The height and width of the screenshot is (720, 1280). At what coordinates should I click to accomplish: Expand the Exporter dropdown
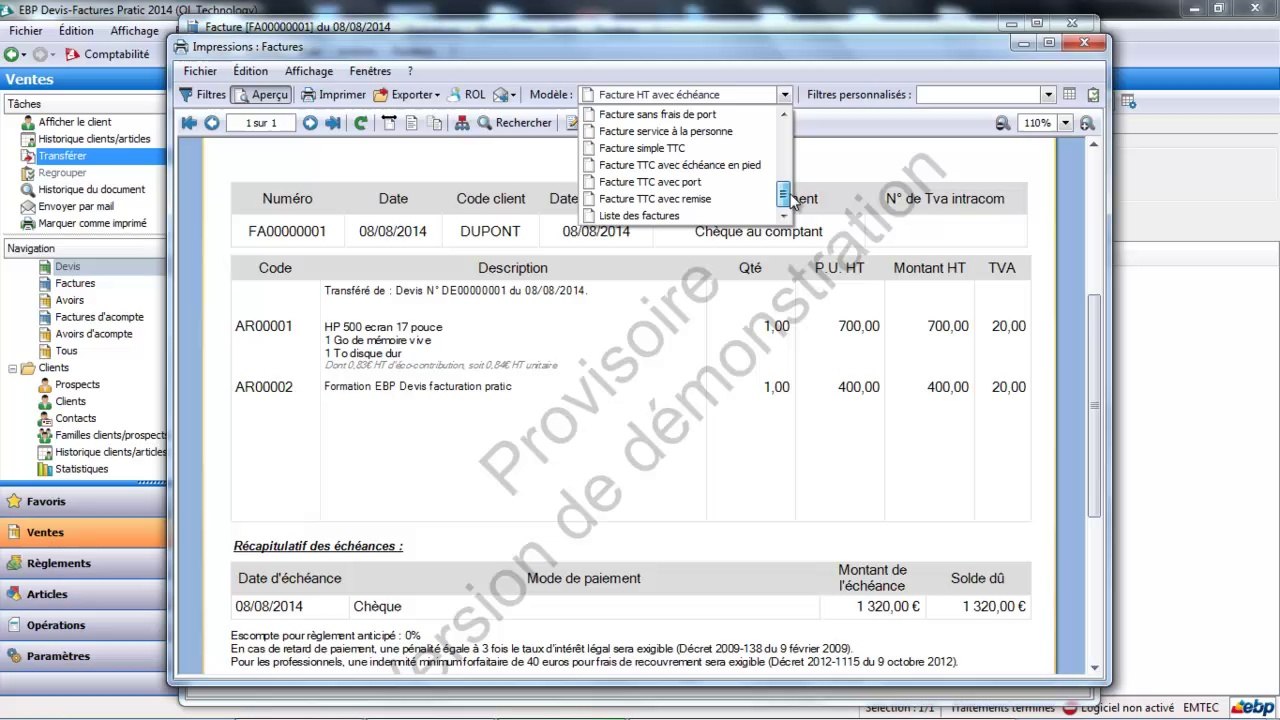[406, 95]
